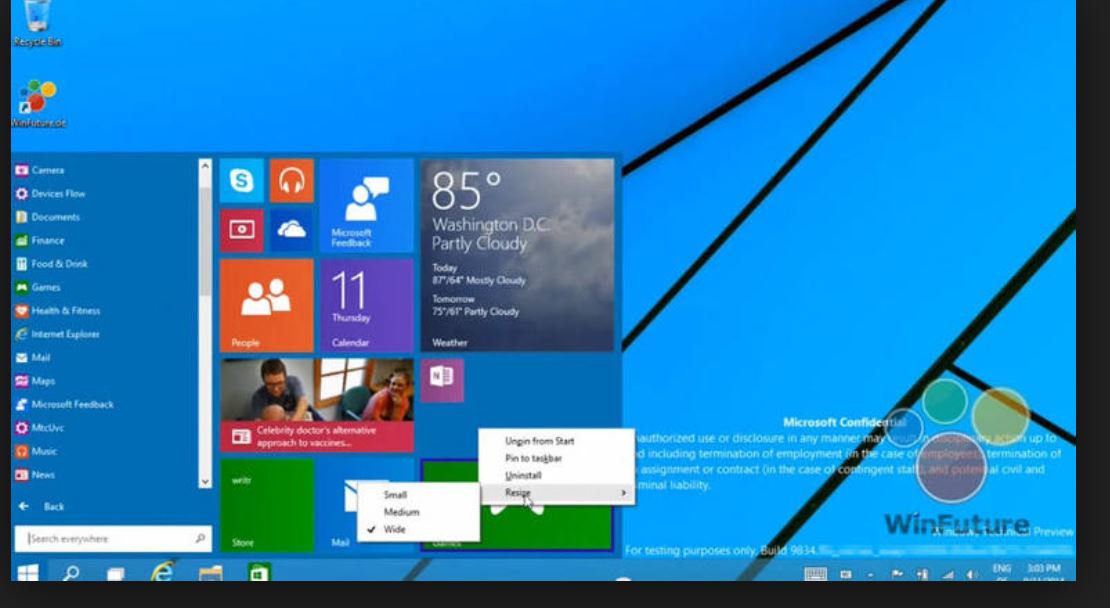This screenshot has height=608, width=1110.
Task: Pick the Medium tile size option
Action: [x=401, y=512]
